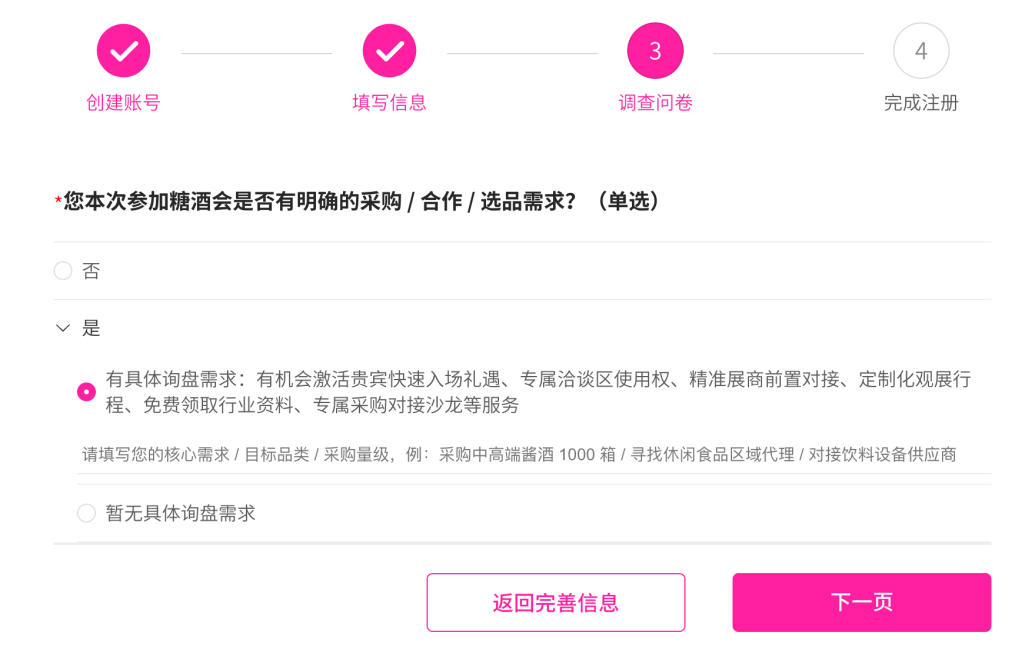
Task: Switch to the 调查问卷 step label
Action: (x=655, y=103)
